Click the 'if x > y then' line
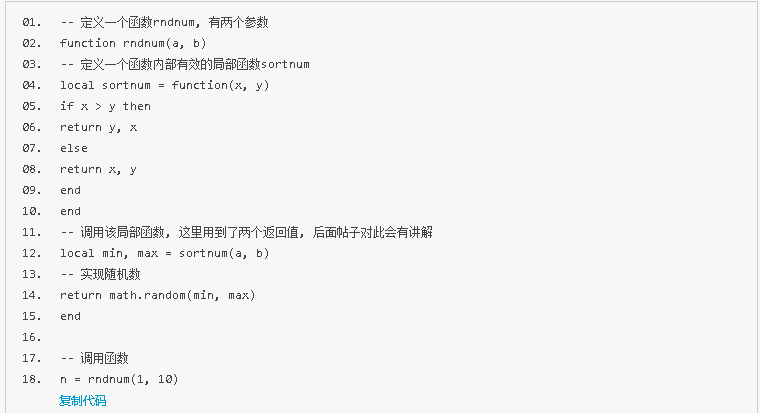The height and width of the screenshot is (413, 760). point(105,106)
